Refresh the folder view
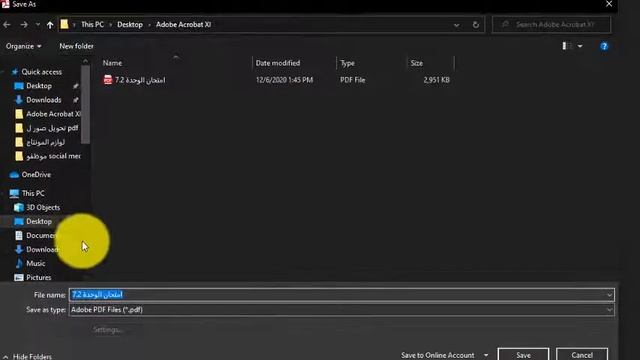This screenshot has width=640, height=360. (476, 25)
